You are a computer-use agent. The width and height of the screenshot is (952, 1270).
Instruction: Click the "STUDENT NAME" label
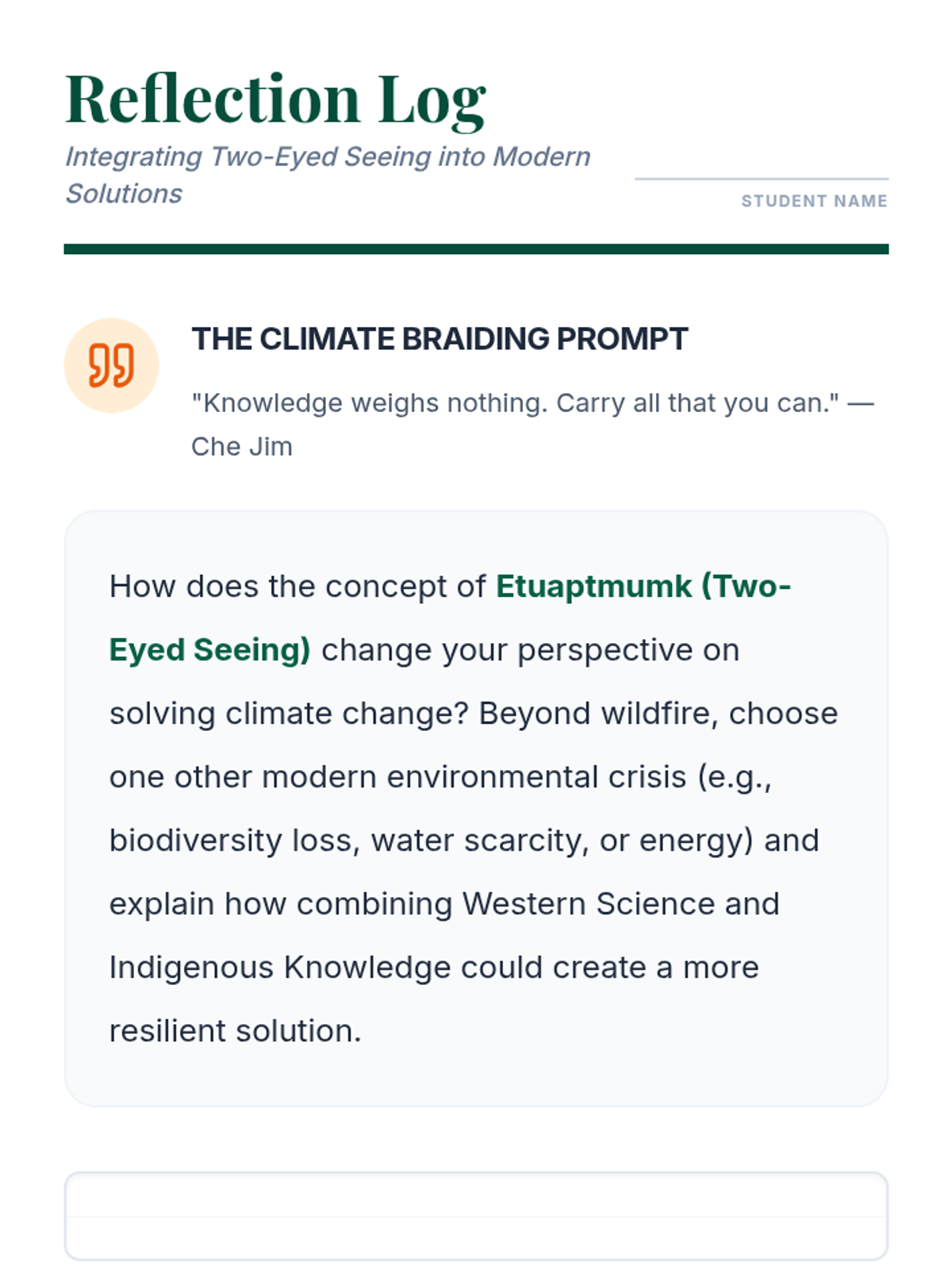(x=814, y=202)
